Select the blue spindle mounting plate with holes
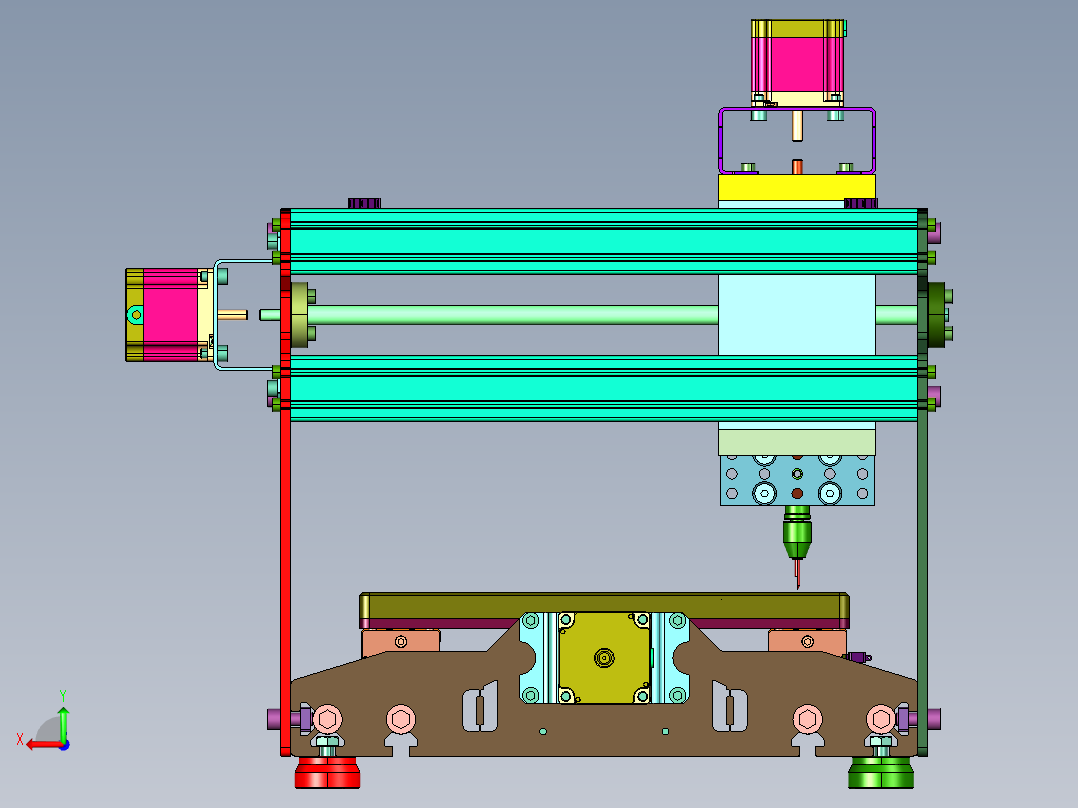 pos(797,480)
